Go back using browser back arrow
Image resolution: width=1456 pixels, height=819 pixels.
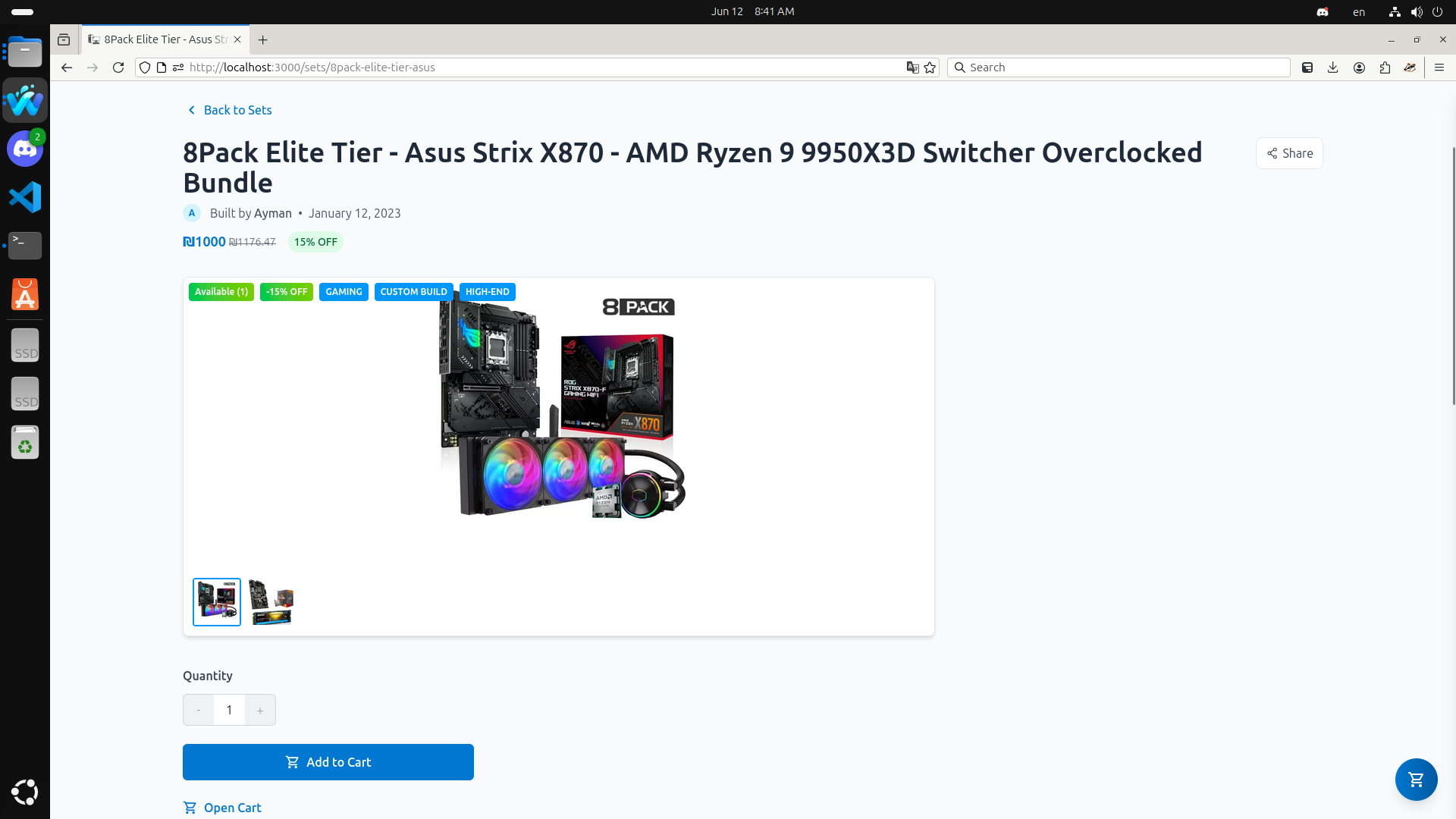coord(67,67)
